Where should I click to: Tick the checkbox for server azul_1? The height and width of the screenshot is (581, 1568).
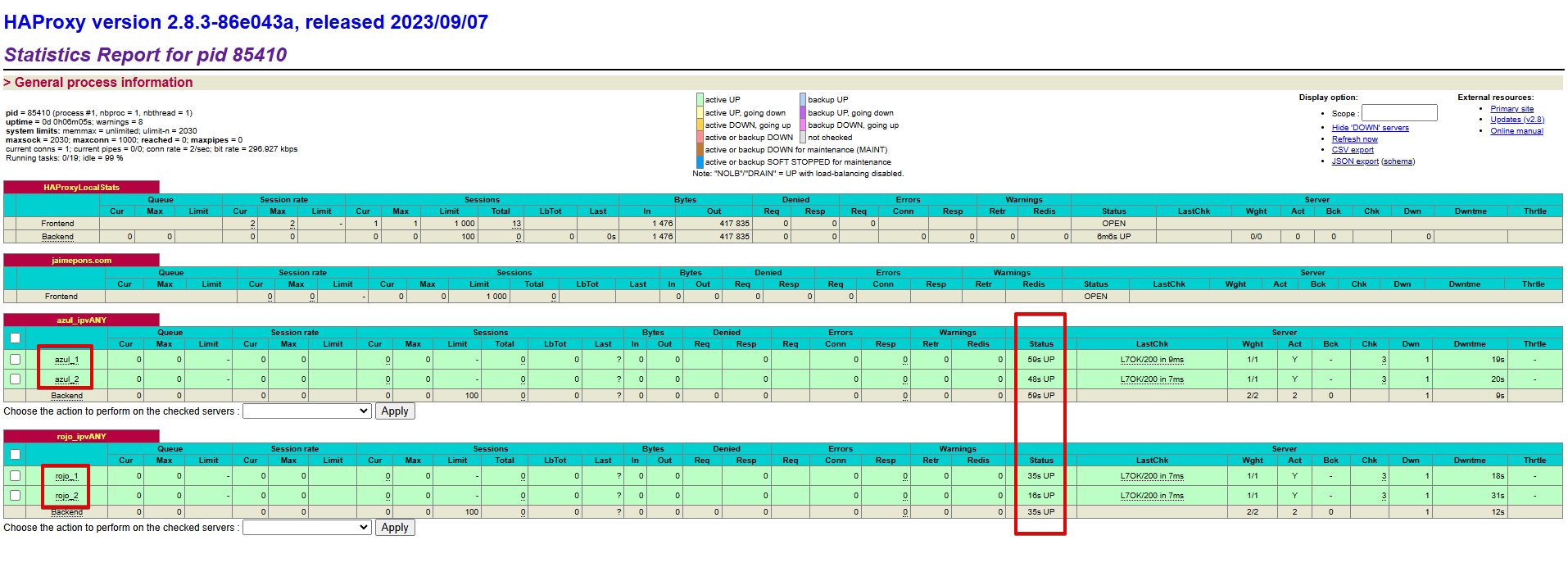pyautogui.click(x=15, y=359)
